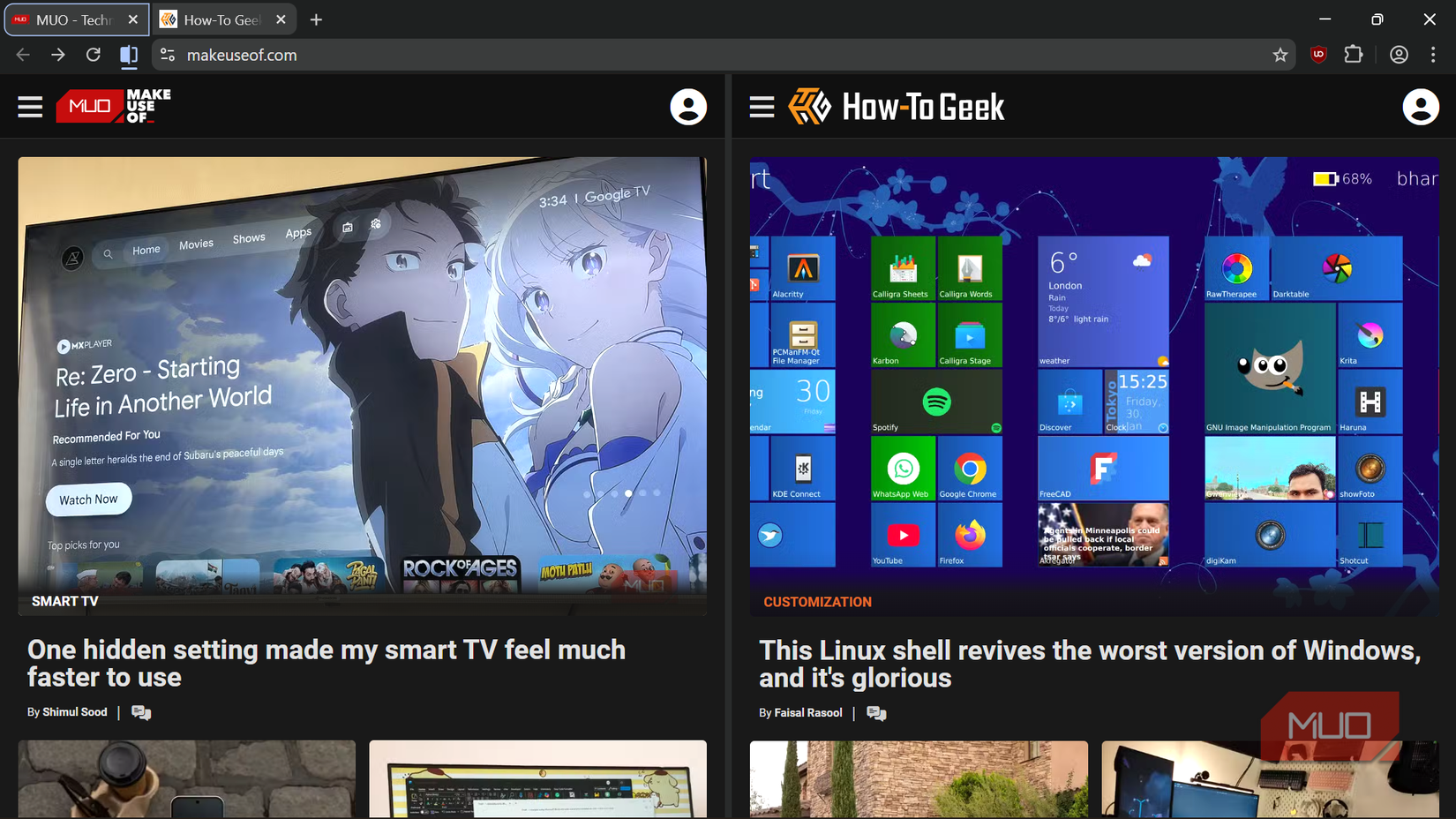Click the split-view icon in the address bar
Image resolution: width=1456 pixels, height=819 pixels.
click(x=129, y=54)
